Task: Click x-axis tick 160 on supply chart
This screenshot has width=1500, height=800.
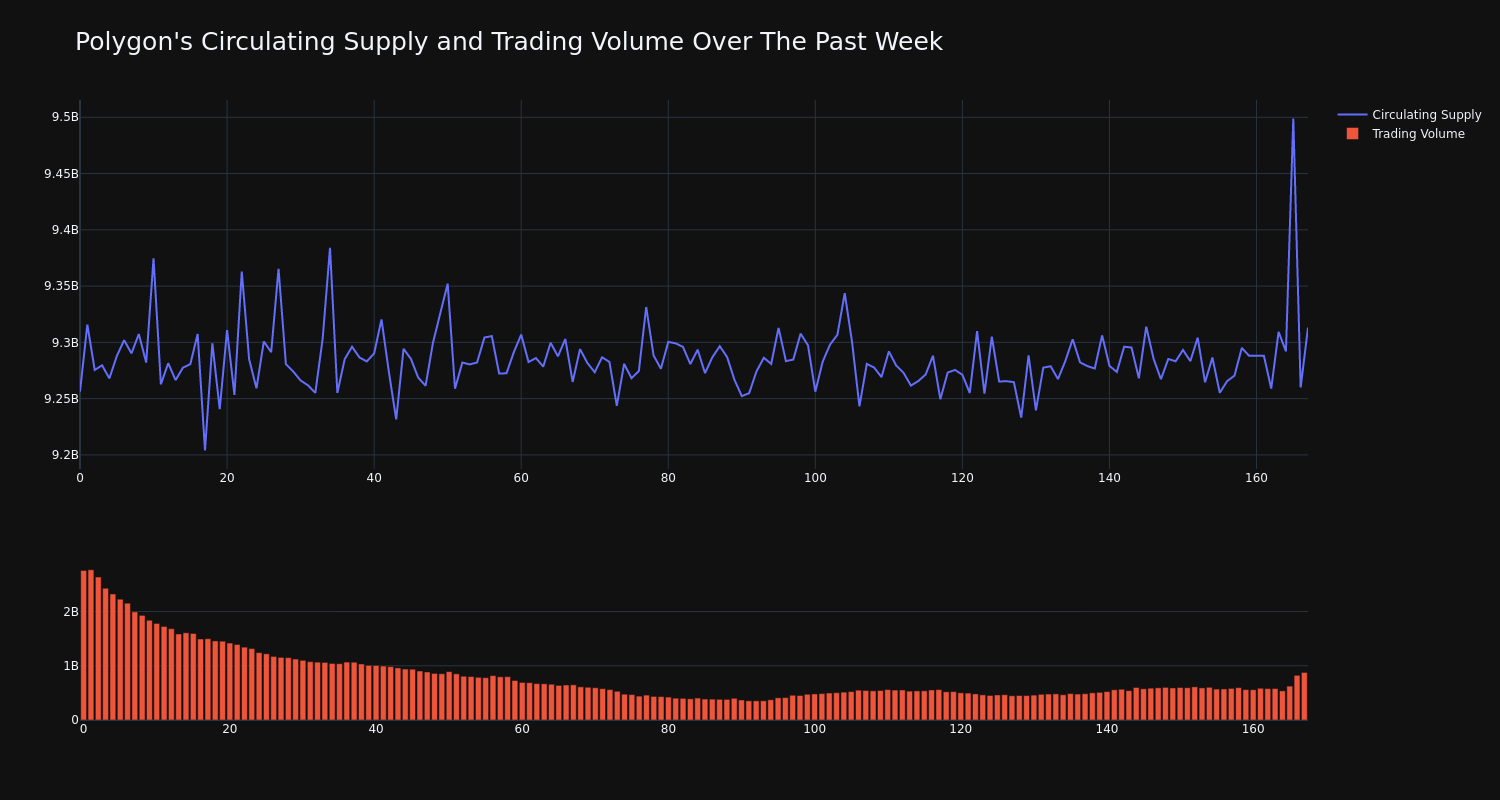Action: [x=1256, y=478]
